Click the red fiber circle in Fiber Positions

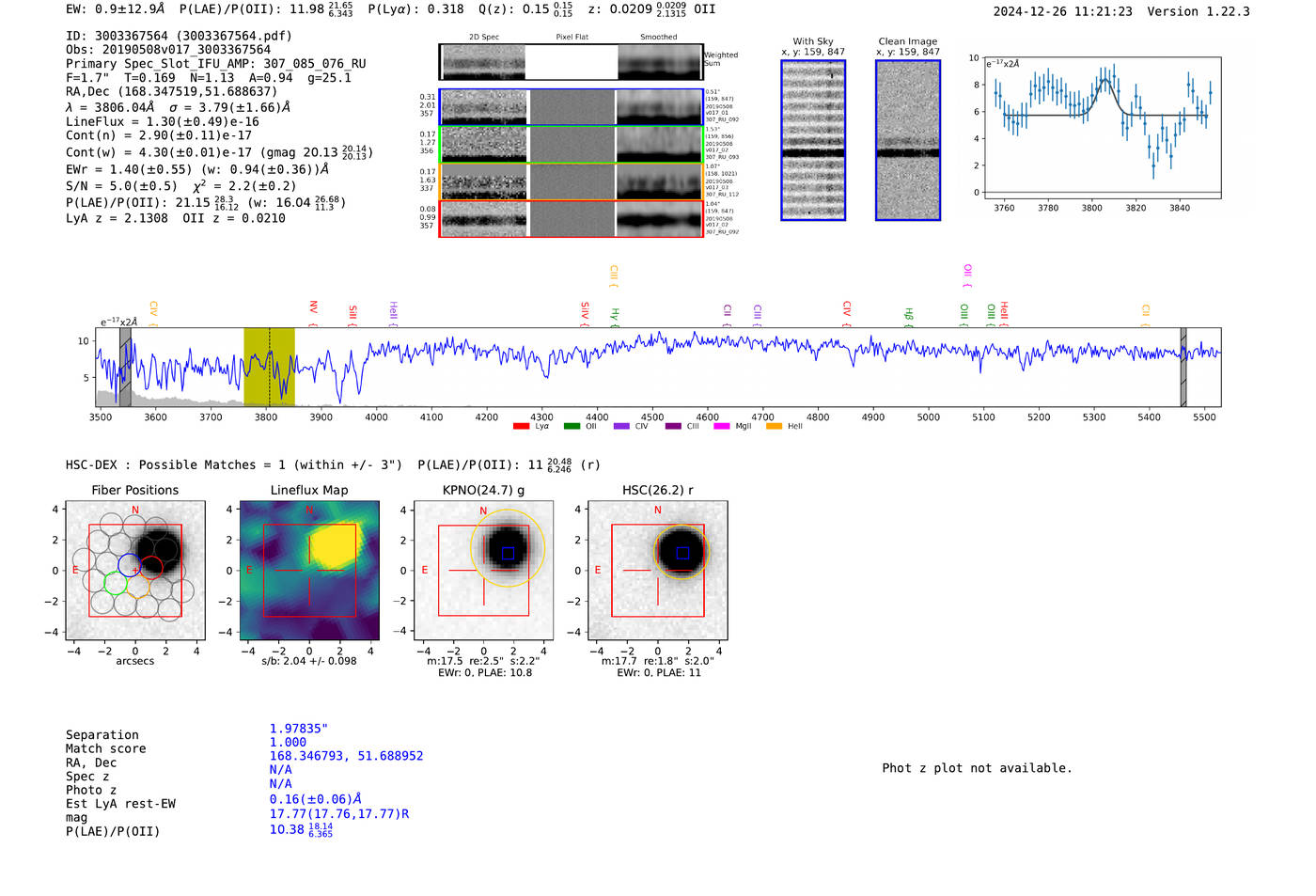click(x=151, y=568)
